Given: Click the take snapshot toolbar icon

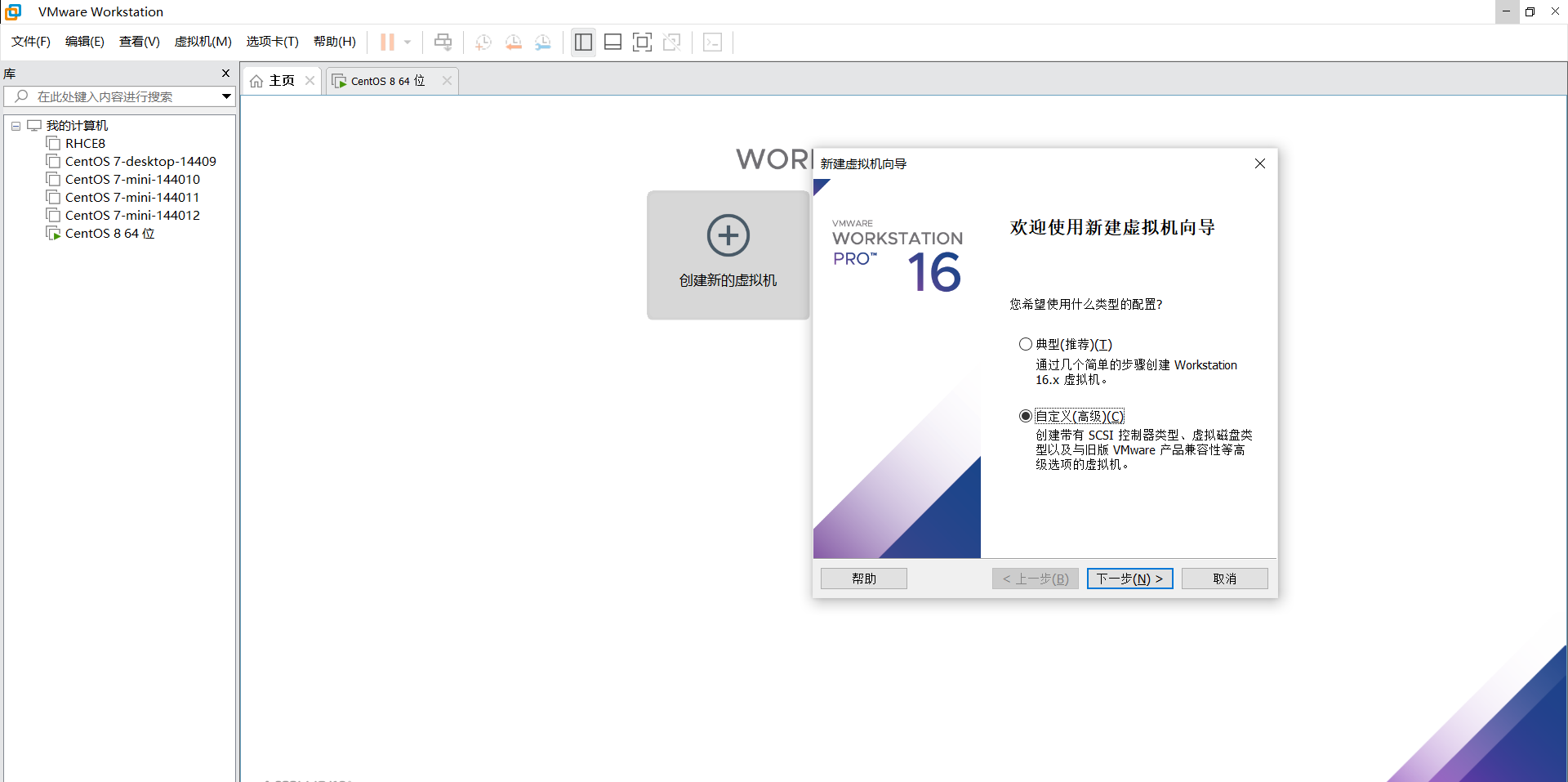Looking at the screenshot, I should click(483, 42).
